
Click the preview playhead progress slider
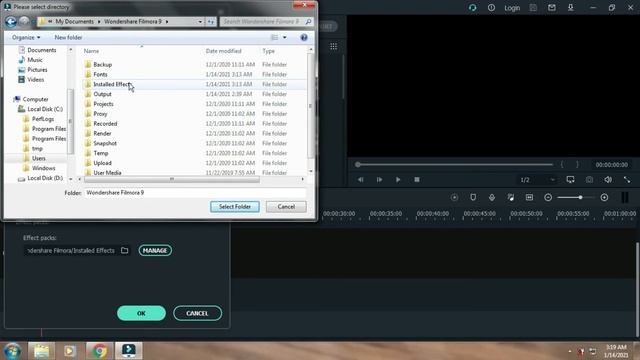(454, 164)
